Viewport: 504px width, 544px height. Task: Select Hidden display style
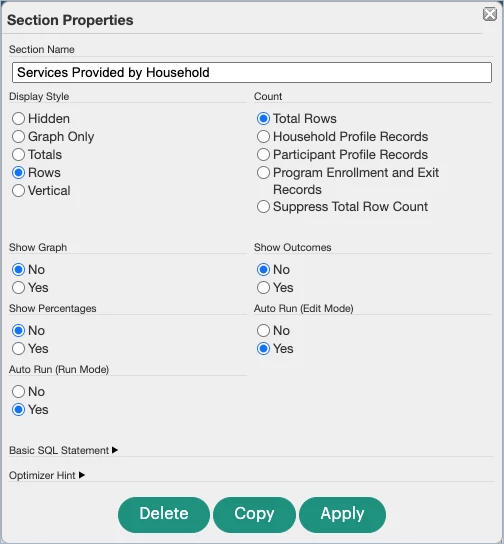(18, 119)
